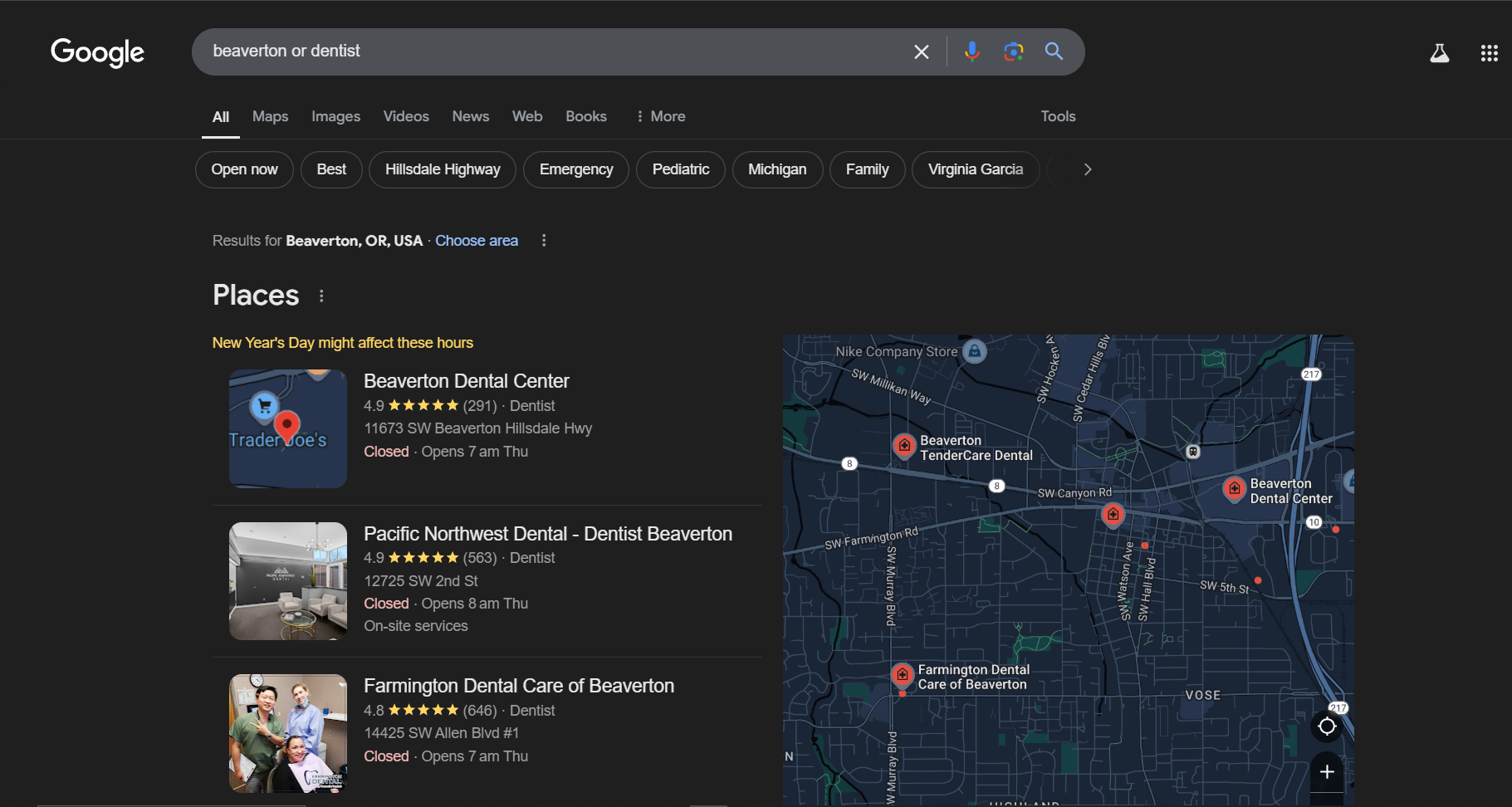Expand the More search categories menu
Image resolution: width=1512 pixels, height=807 pixels.
661,116
